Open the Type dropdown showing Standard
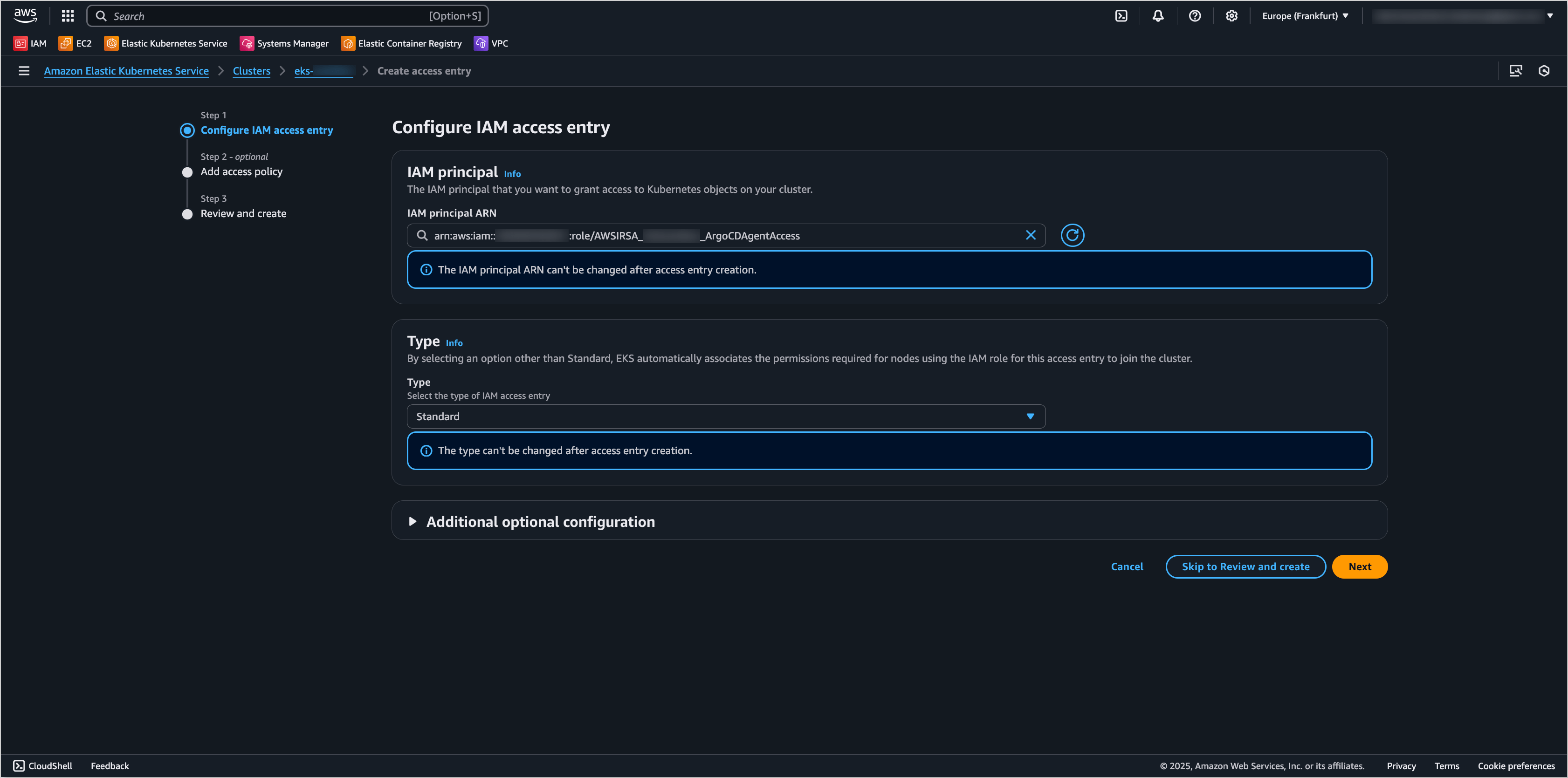1568x778 pixels. [725, 416]
